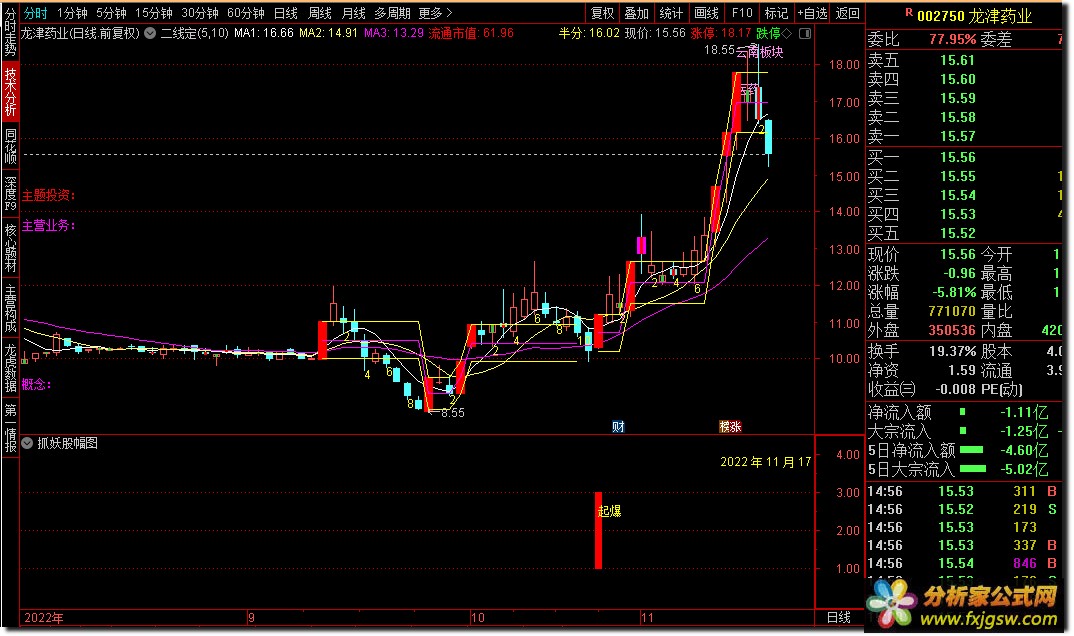Viewport: 1074px width, 636px height.
Task: Select the 1分钟 period tab
Action: (x=72, y=13)
